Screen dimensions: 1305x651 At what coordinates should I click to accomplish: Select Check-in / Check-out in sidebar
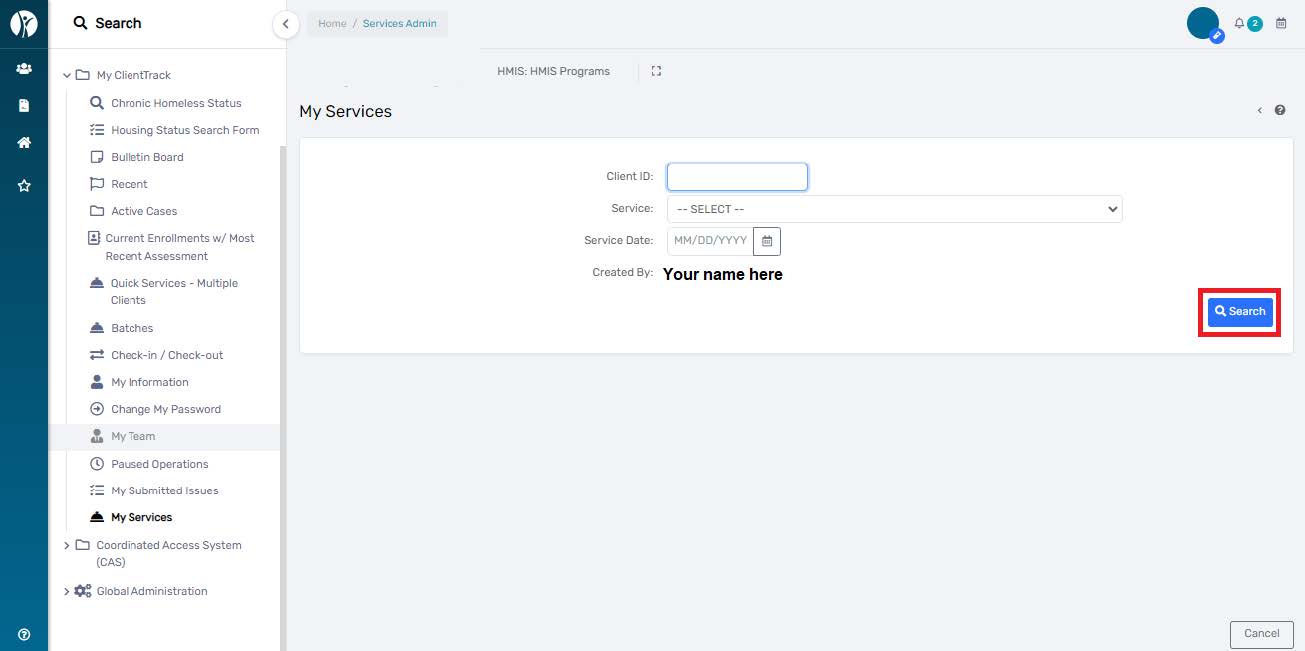(x=167, y=355)
